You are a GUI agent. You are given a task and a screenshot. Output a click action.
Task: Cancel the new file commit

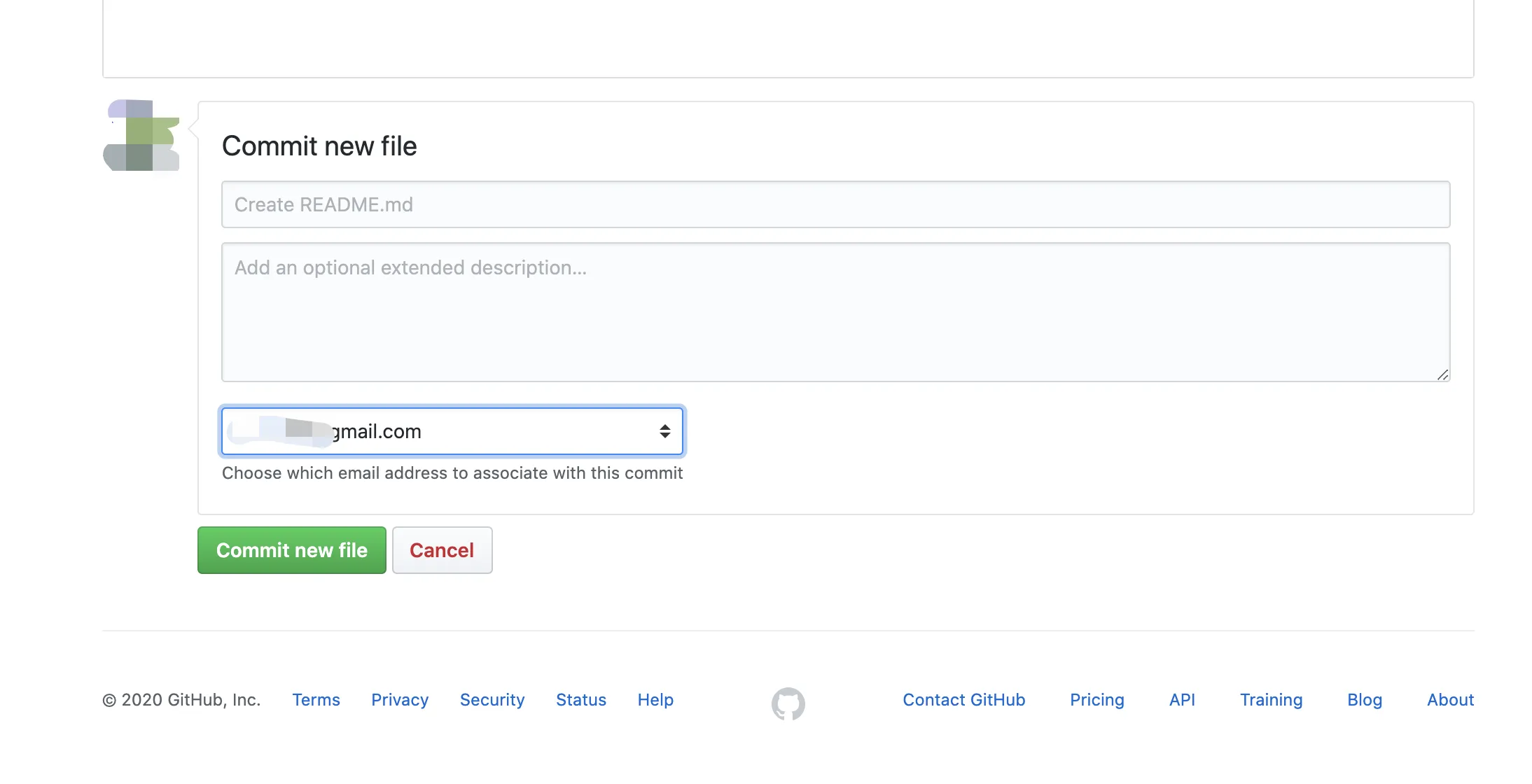click(x=442, y=550)
